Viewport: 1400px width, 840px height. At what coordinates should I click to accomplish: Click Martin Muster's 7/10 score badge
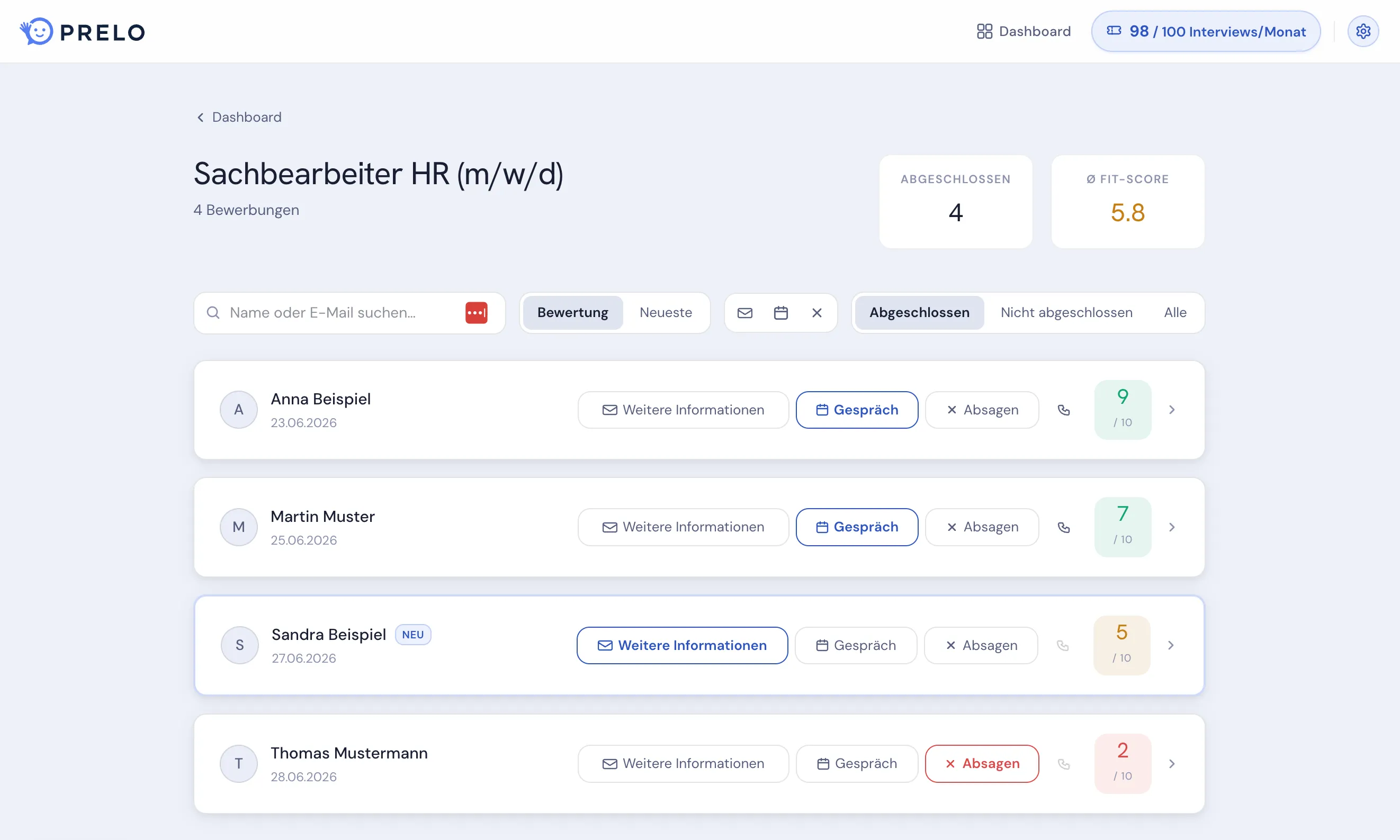(1123, 527)
